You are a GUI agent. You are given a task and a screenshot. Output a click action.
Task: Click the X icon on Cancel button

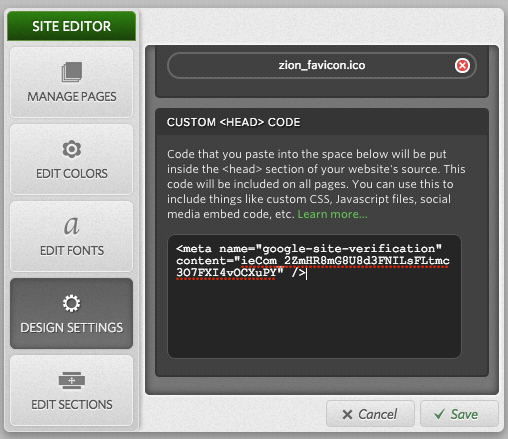tap(347, 414)
